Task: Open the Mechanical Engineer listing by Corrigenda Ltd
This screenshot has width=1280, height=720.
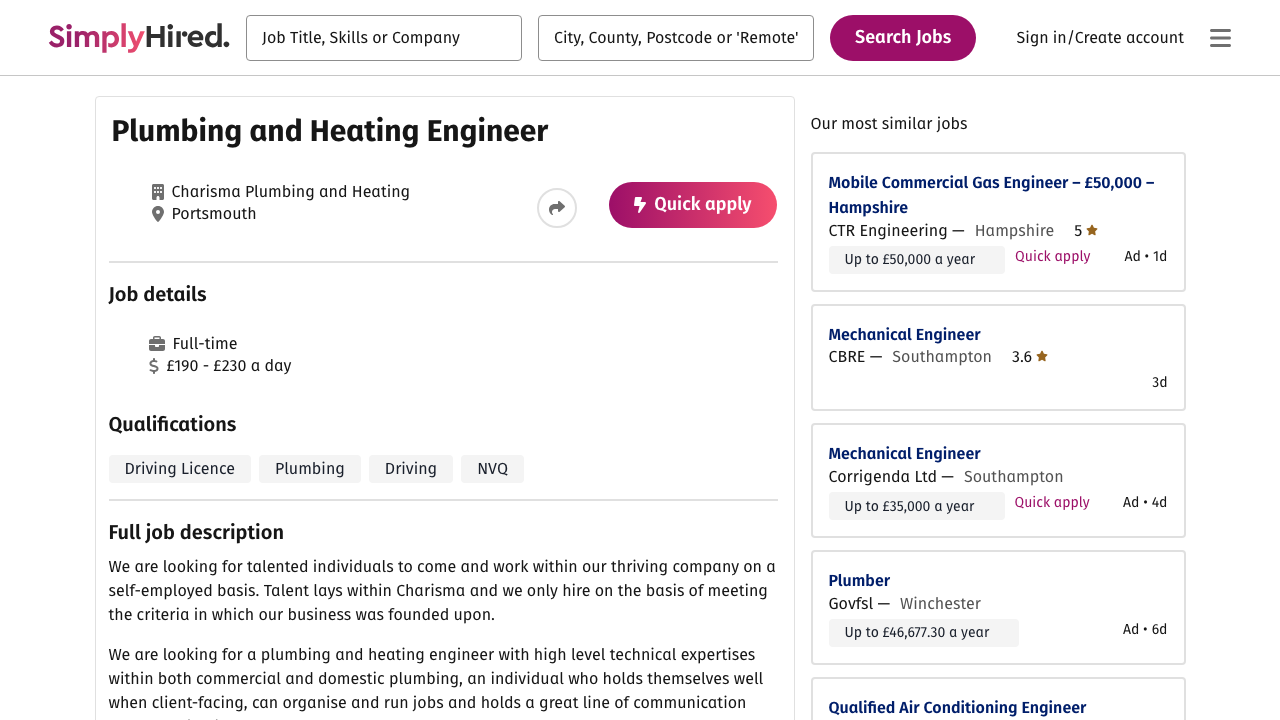Action: (x=904, y=453)
